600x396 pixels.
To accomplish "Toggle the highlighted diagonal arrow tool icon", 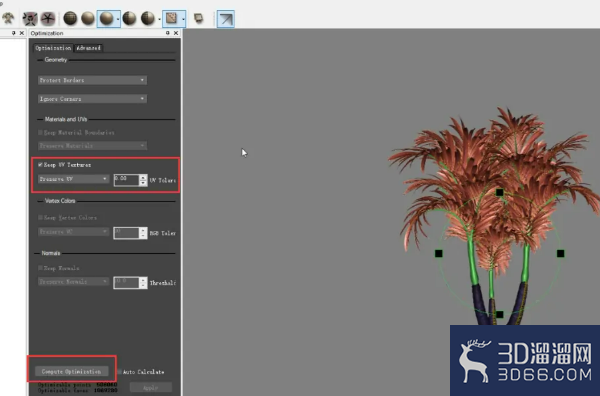I will click(226, 19).
